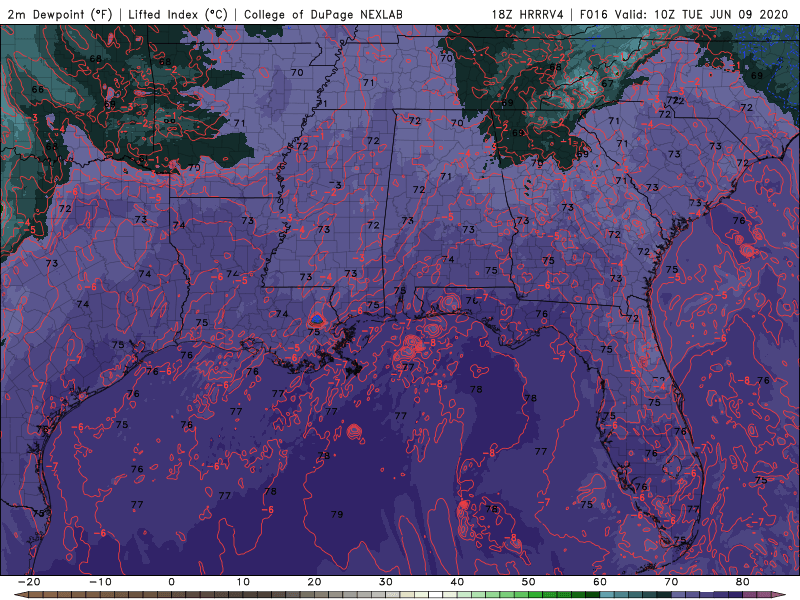Click the '18Z HRRRV4' model run label
The image size is (800, 600).
click(527, 14)
